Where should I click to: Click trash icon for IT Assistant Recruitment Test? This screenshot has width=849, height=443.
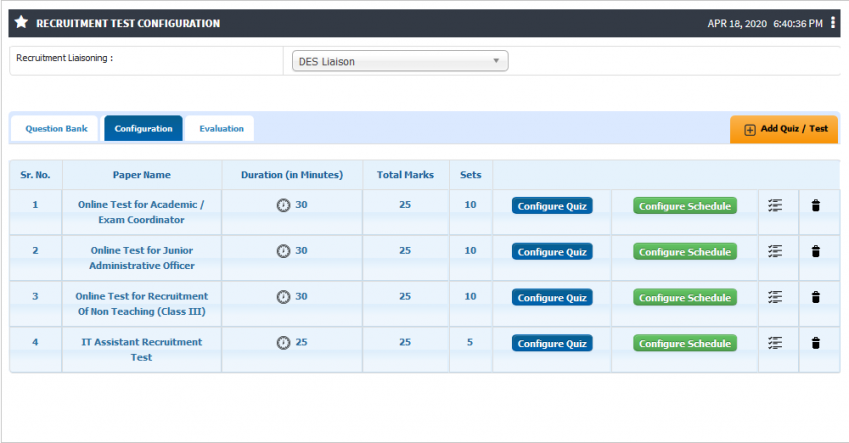pyautogui.click(x=815, y=343)
